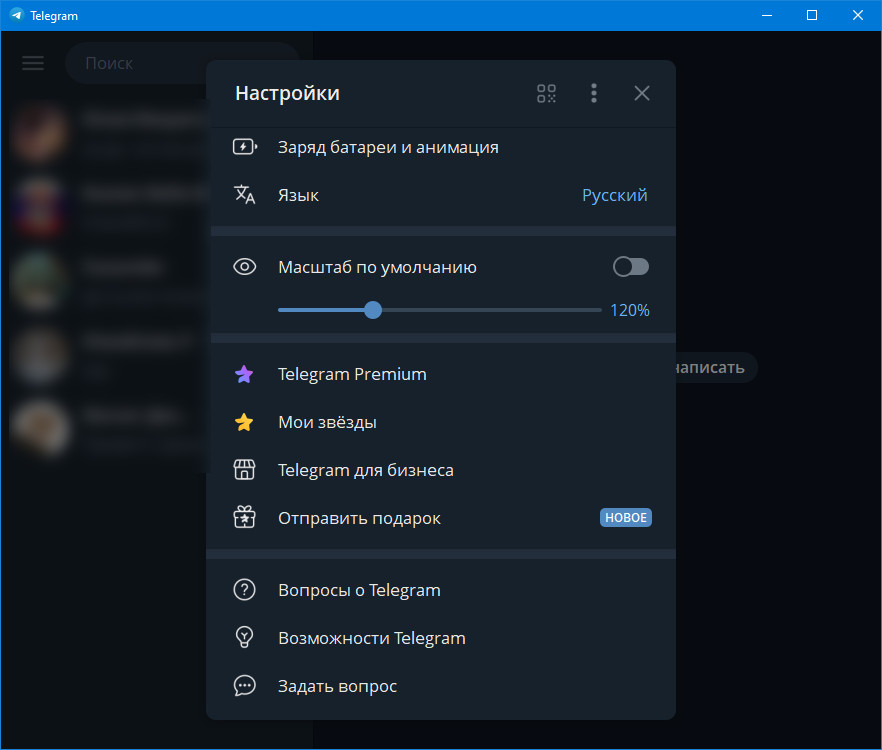
Task: Click the 120% scale value
Action: 629,310
